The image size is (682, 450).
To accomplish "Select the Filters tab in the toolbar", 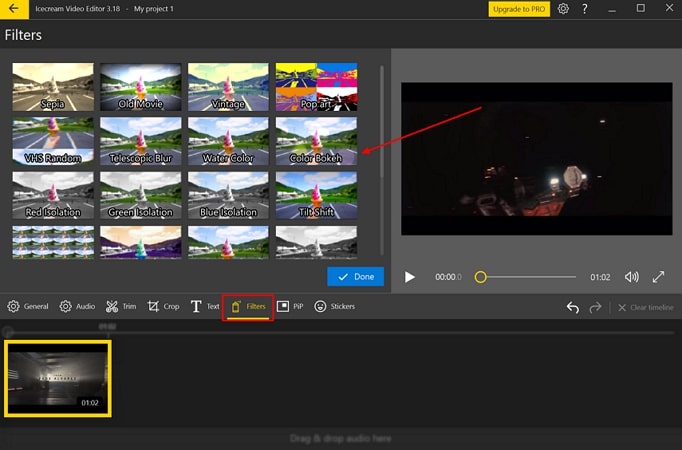I will coord(248,307).
